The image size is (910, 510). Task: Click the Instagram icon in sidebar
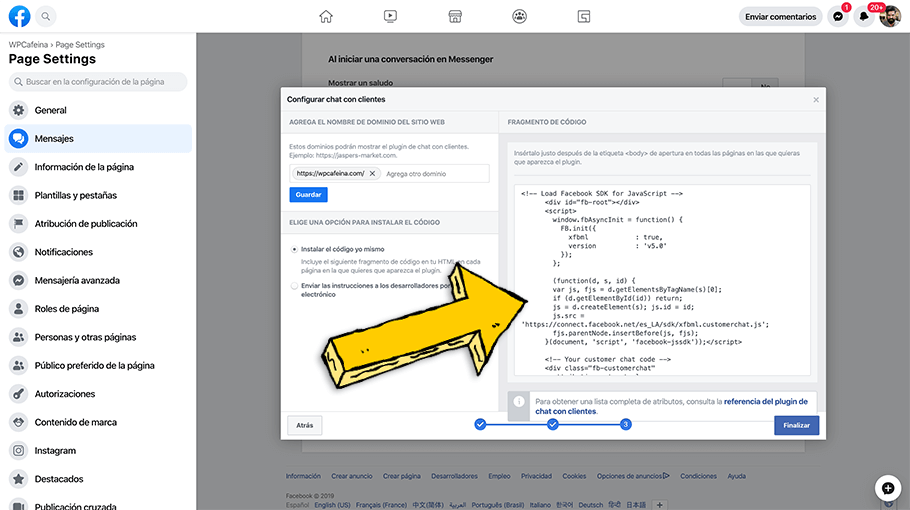click(19, 451)
